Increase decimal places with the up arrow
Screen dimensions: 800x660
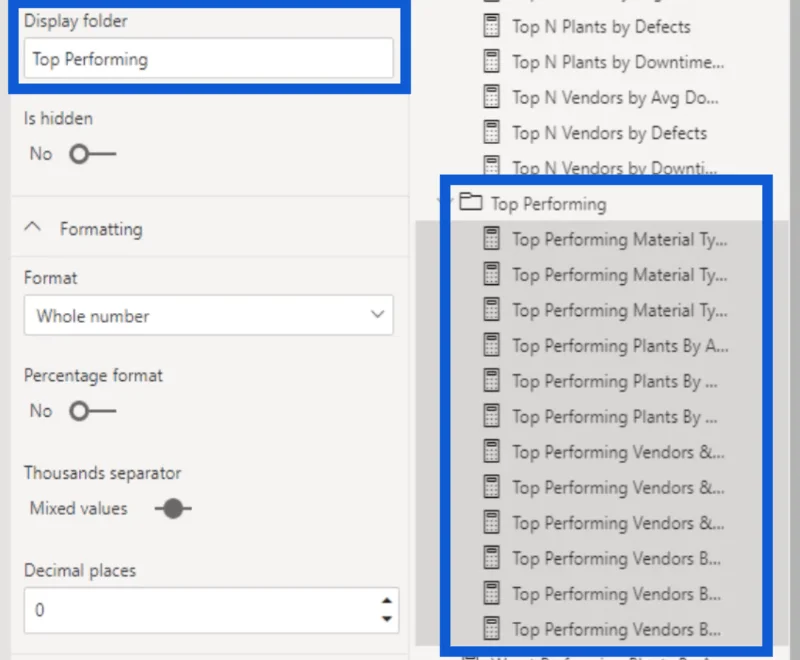click(x=387, y=600)
